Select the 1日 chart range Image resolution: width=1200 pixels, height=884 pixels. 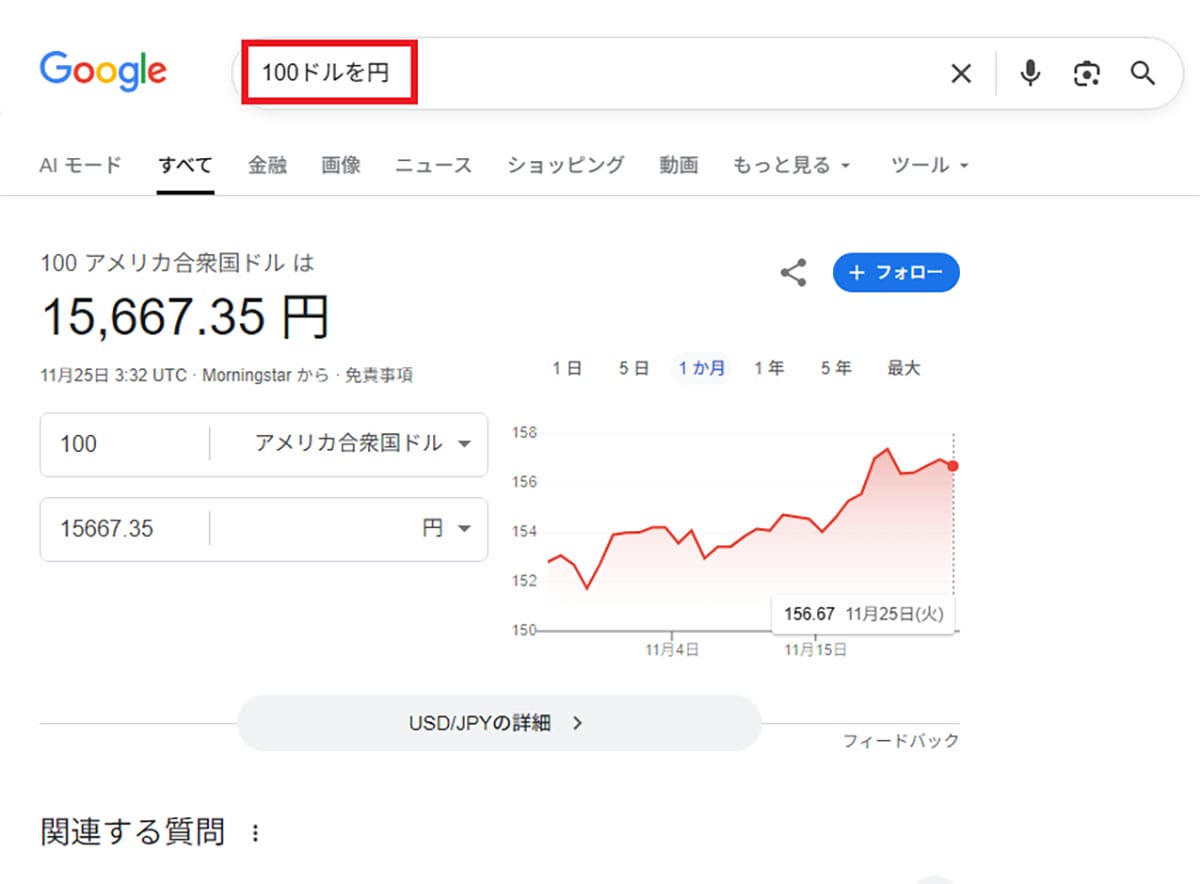[x=567, y=368]
